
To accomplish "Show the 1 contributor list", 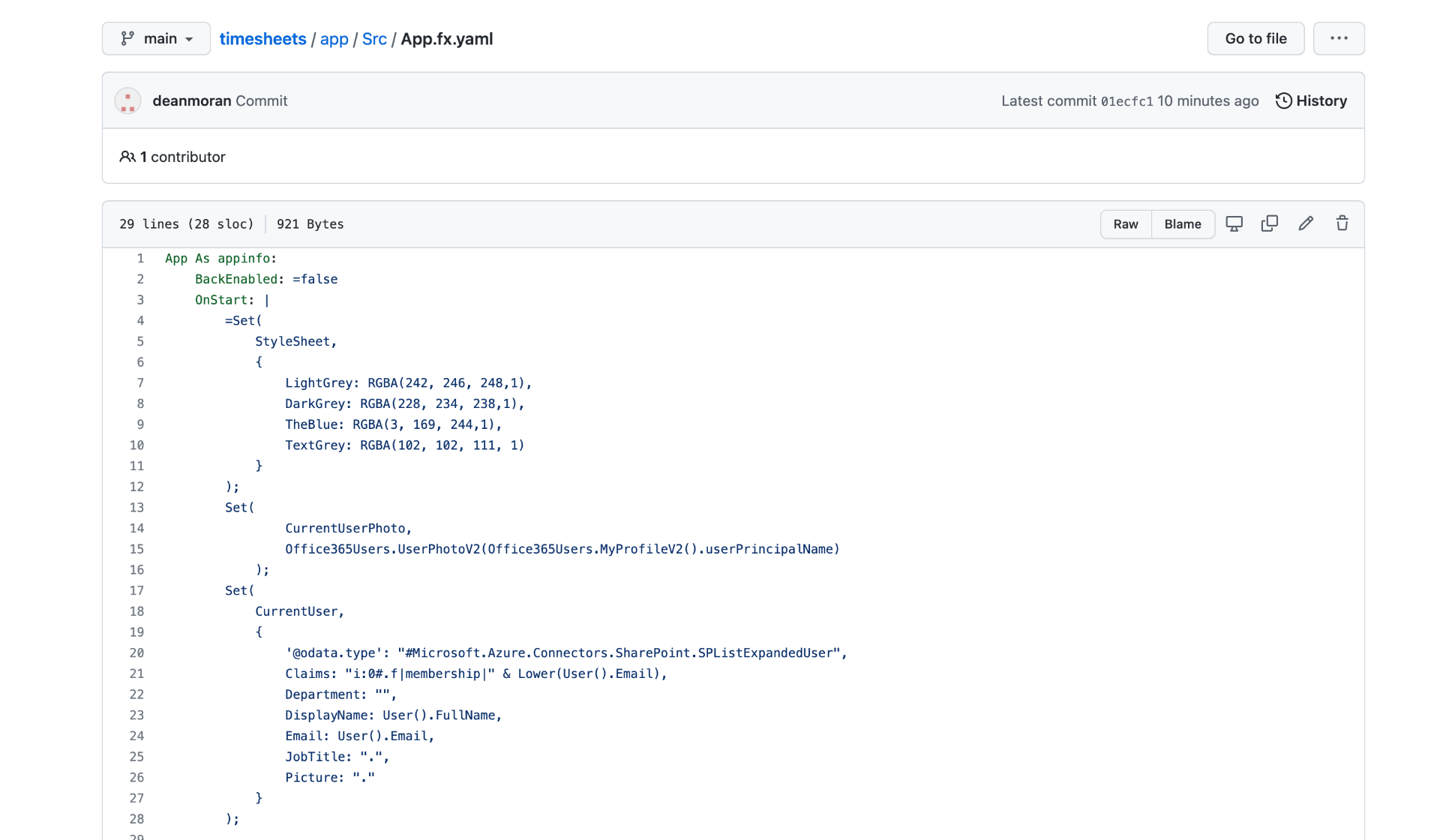I will click(x=172, y=157).
